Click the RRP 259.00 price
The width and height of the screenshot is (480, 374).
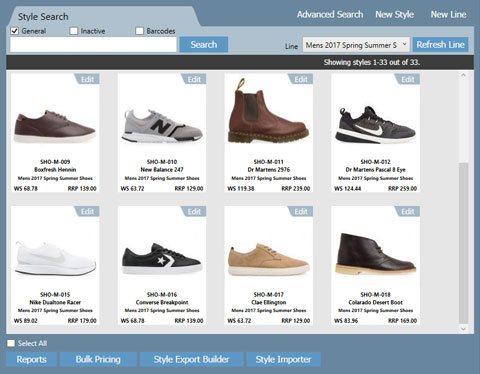(x=402, y=189)
